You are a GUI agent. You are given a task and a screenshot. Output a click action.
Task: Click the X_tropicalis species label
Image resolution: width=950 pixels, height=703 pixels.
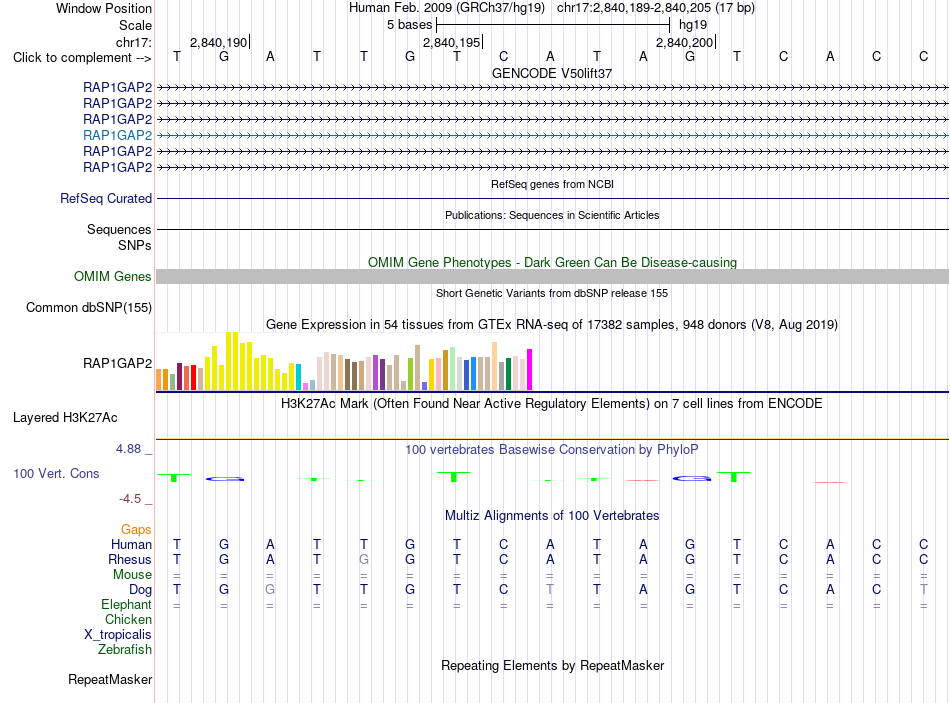coord(118,635)
